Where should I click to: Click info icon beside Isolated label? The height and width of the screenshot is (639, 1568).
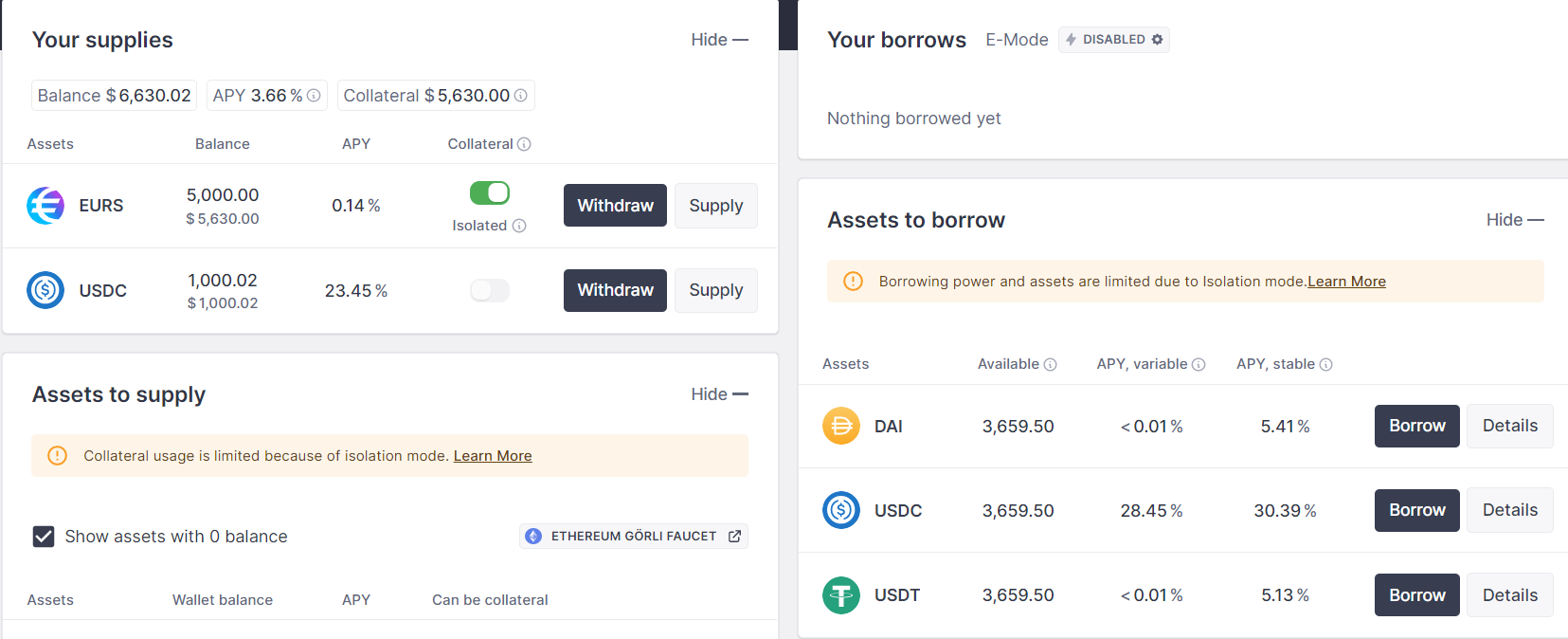tap(519, 226)
